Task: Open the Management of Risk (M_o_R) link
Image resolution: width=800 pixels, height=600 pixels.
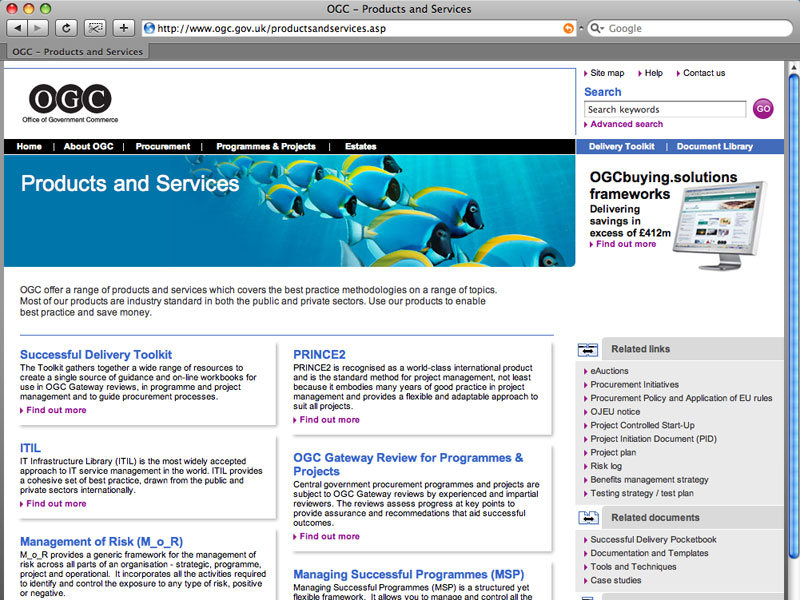Action: point(102,541)
